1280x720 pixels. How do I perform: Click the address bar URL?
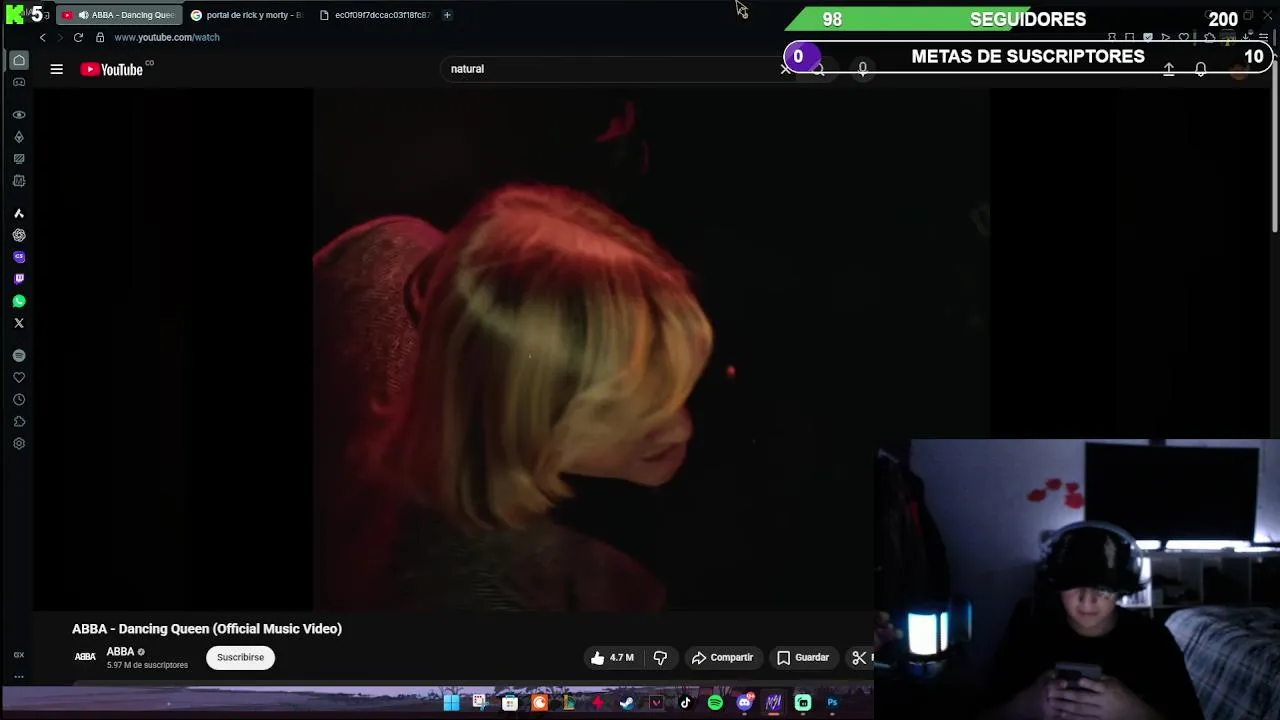pyautogui.click(x=167, y=37)
